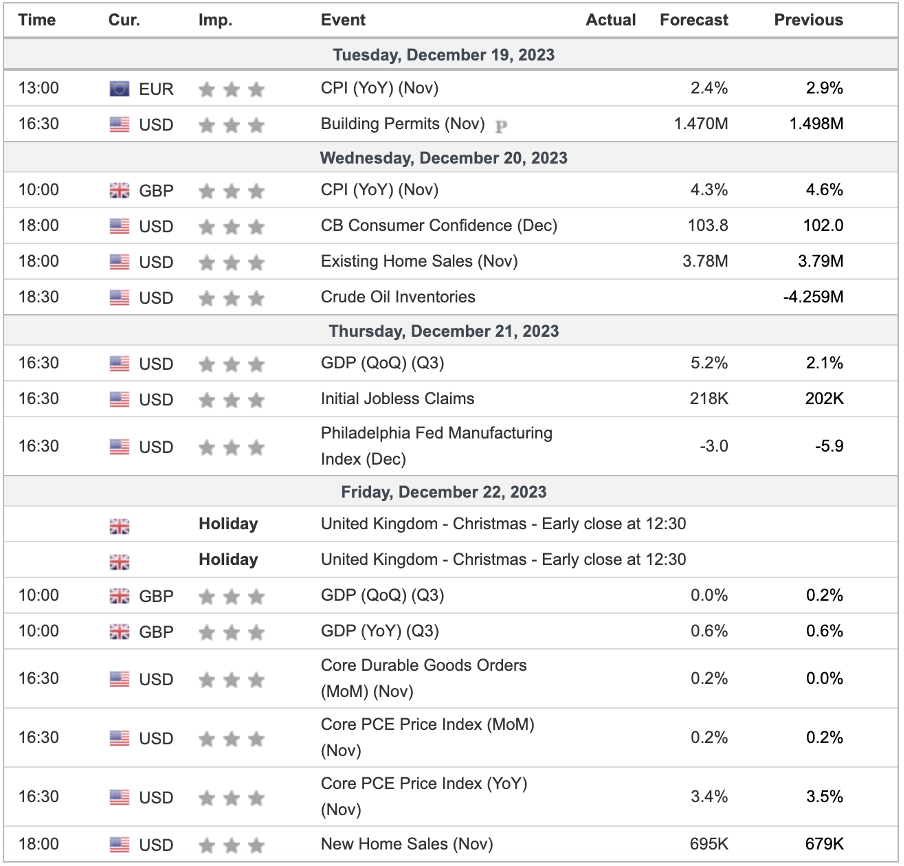Click the US flag in Existing Home Sales row
This screenshot has height=866, width=904.
[x=119, y=262]
